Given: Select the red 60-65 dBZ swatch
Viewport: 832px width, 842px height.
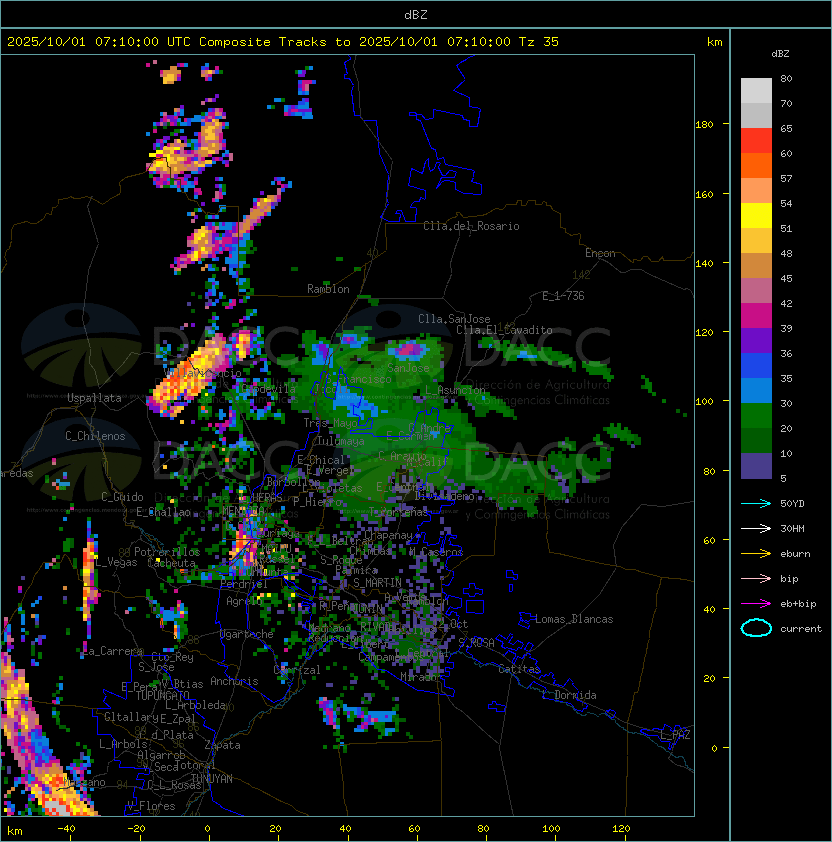Looking at the screenshot, I should point(756,141).
